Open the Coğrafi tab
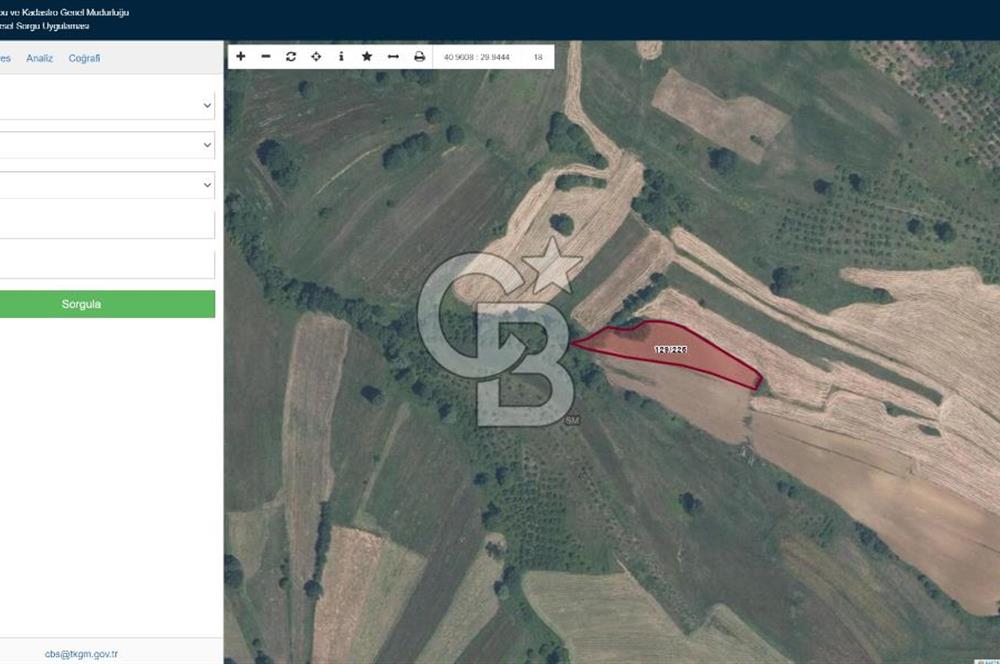 pos(84,58)
